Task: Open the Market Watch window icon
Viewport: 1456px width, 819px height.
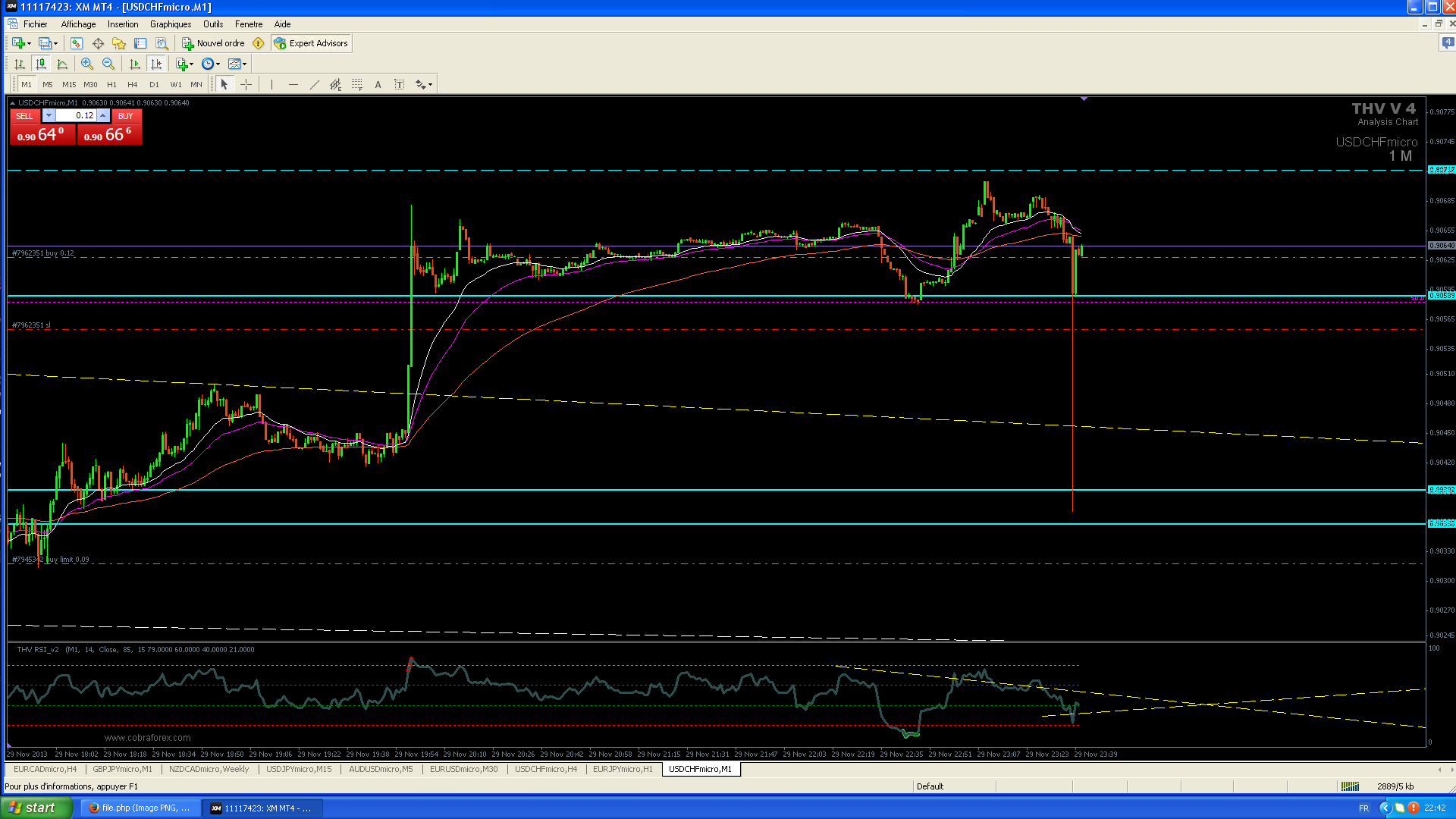Action: click(77, 43)
